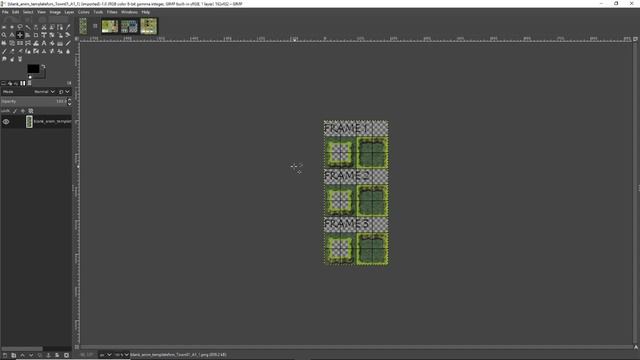Select the Eraser tool
Screen dimensions: 640x360
tap(12, 51)
